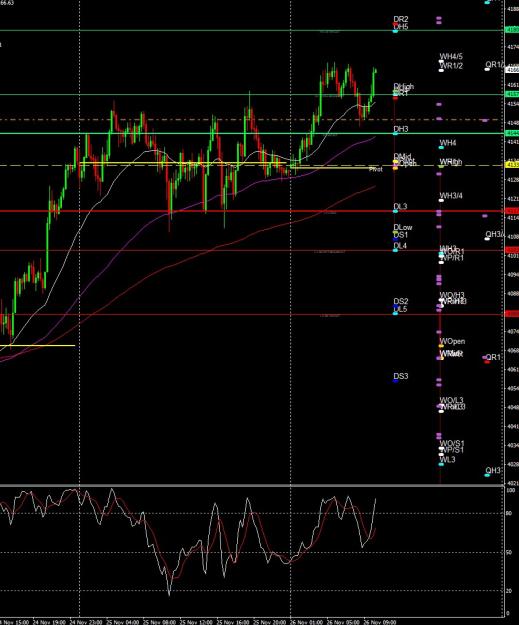The height and width of the screenshot is (625, 519).
Task: Click the DLow daily low label
Action: point(403,228)
